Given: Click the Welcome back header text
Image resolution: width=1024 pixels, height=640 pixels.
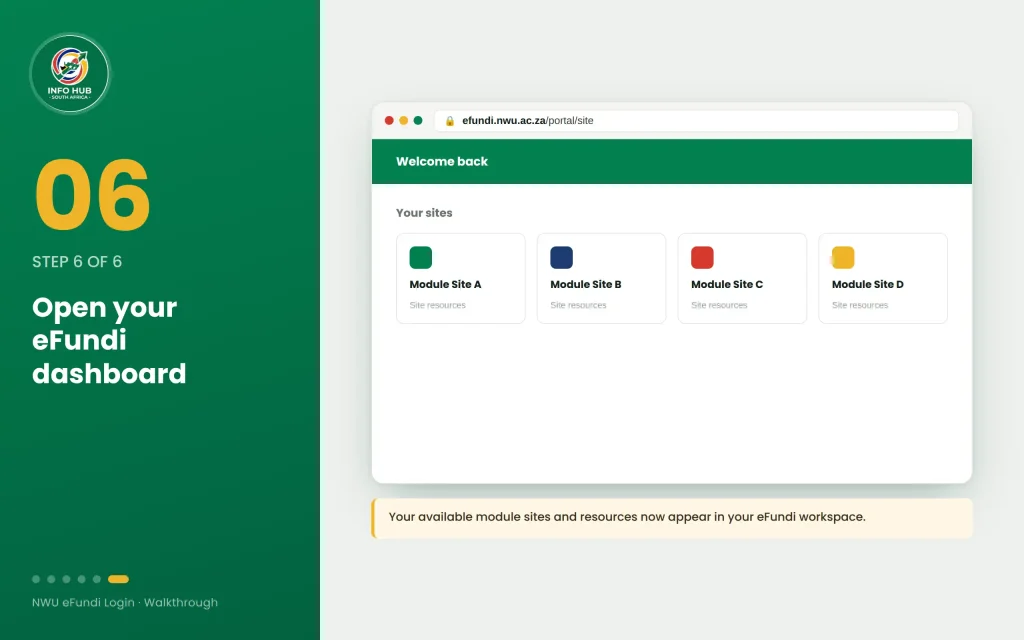Looking at the screenshot, I should (x=442, y=161).
